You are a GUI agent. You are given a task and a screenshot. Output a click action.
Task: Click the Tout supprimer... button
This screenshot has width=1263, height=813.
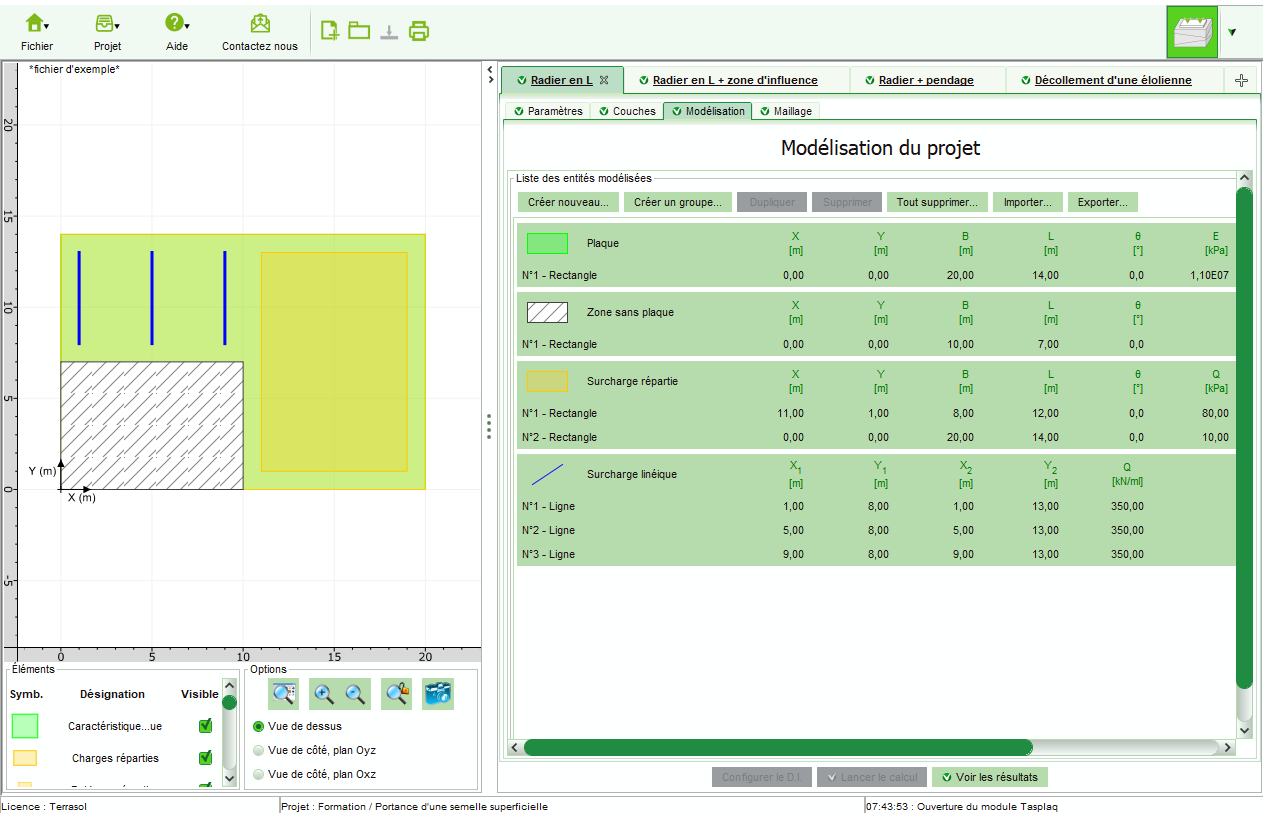point(937,202)
